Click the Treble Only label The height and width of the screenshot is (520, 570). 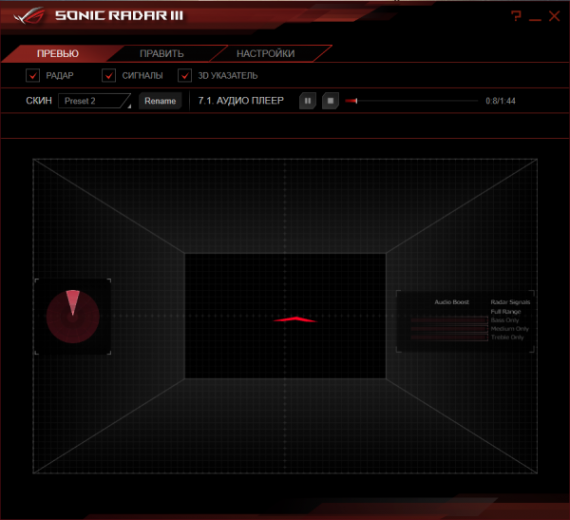tap(507, 337)
